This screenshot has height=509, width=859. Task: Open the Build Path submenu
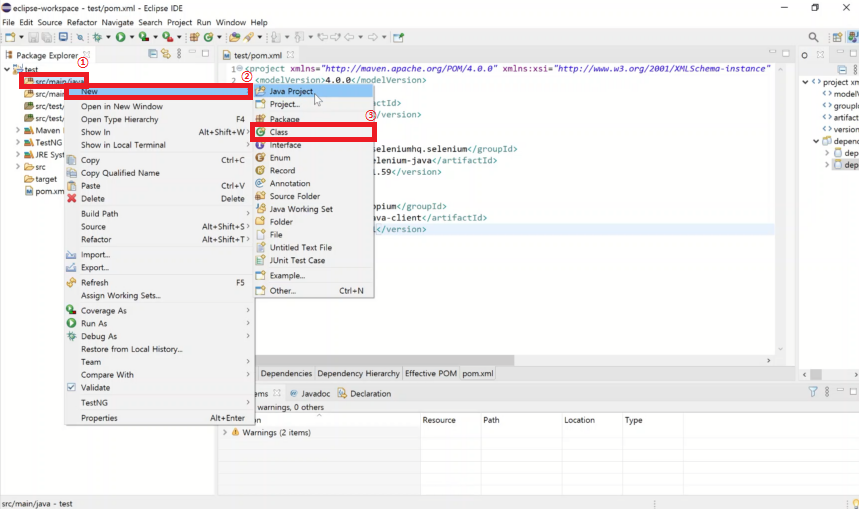coord(159,214)
